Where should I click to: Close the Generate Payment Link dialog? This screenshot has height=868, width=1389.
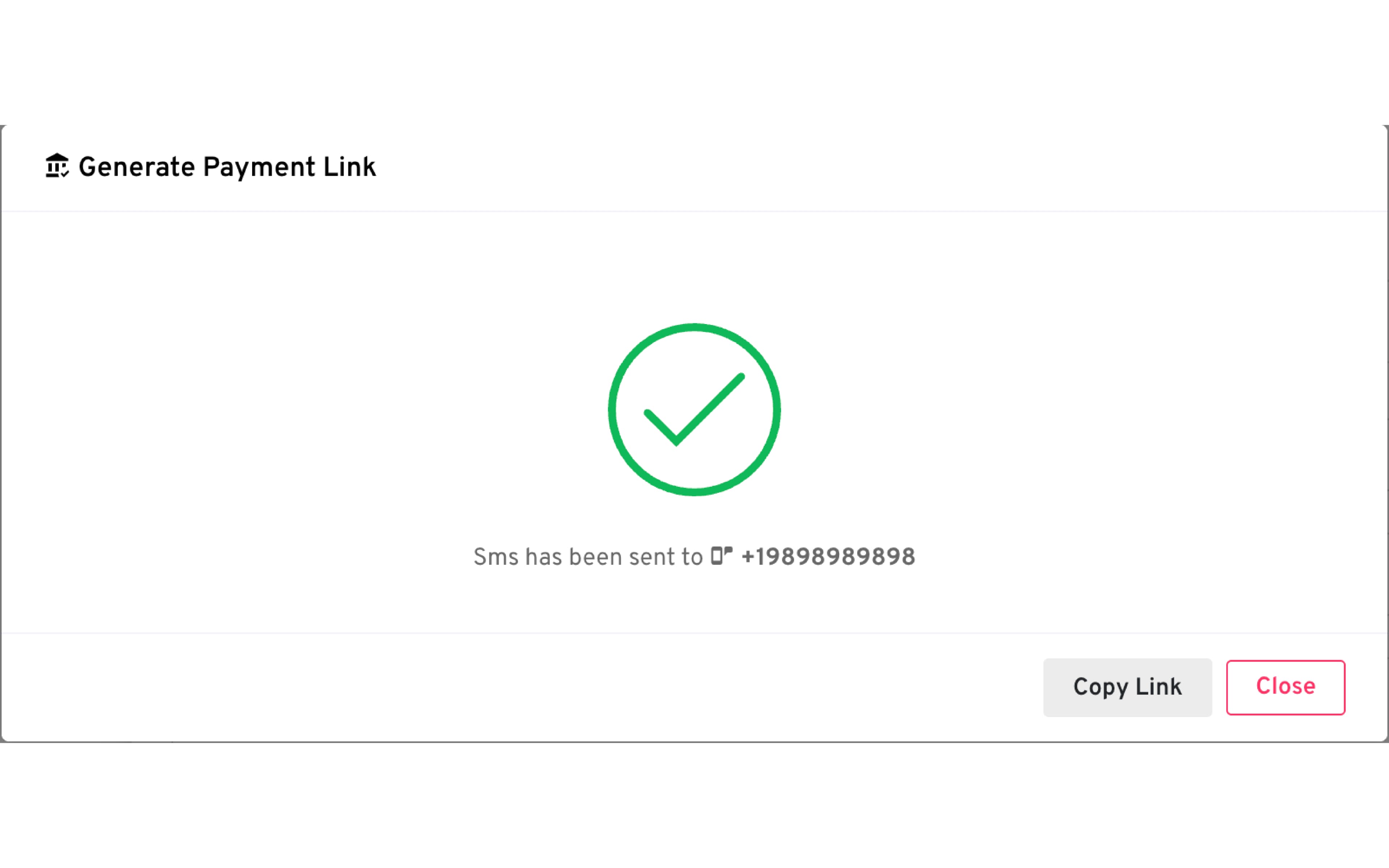pyautogui.click(x=1285, y=687)
